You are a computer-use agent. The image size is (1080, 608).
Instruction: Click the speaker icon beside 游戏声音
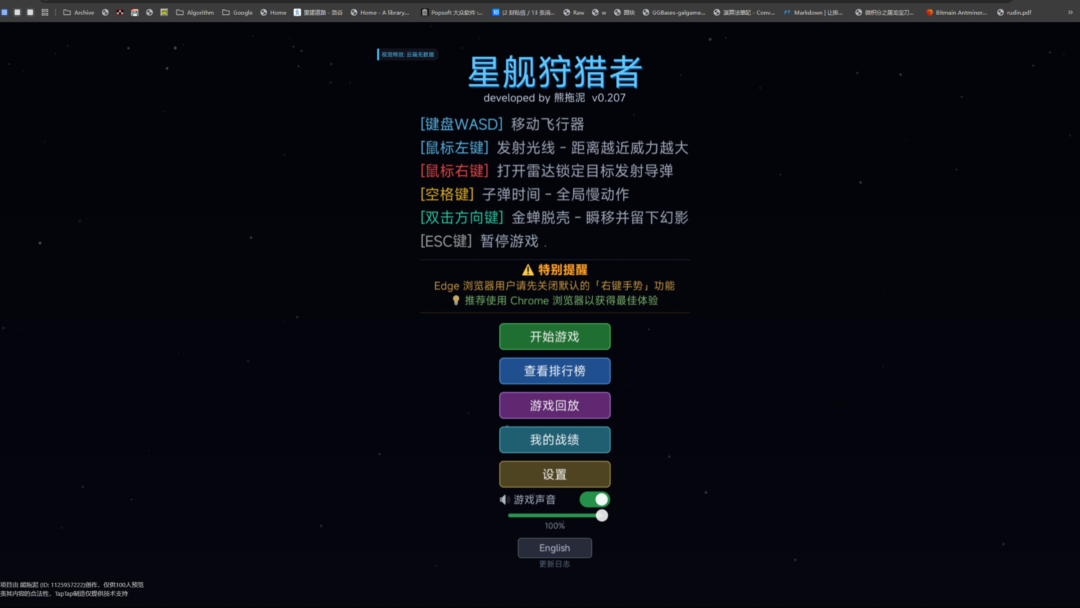tap(504, 500)
